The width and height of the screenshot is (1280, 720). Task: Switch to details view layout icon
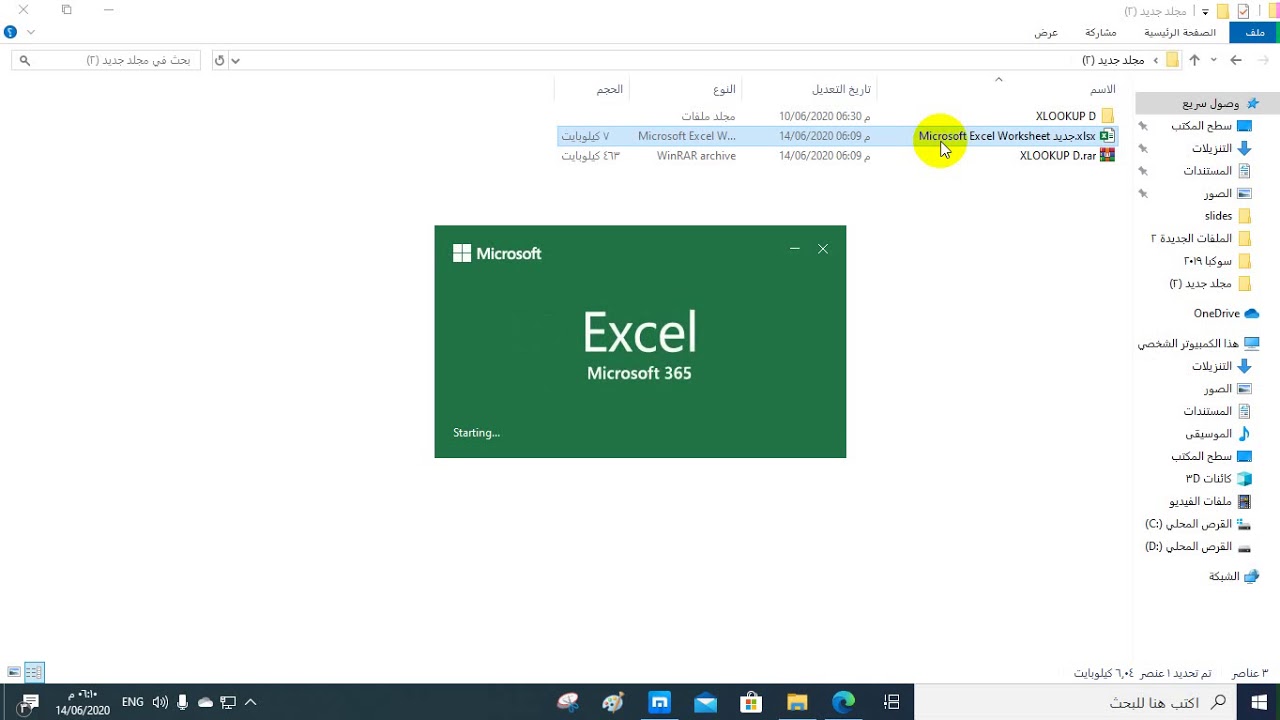34,672
